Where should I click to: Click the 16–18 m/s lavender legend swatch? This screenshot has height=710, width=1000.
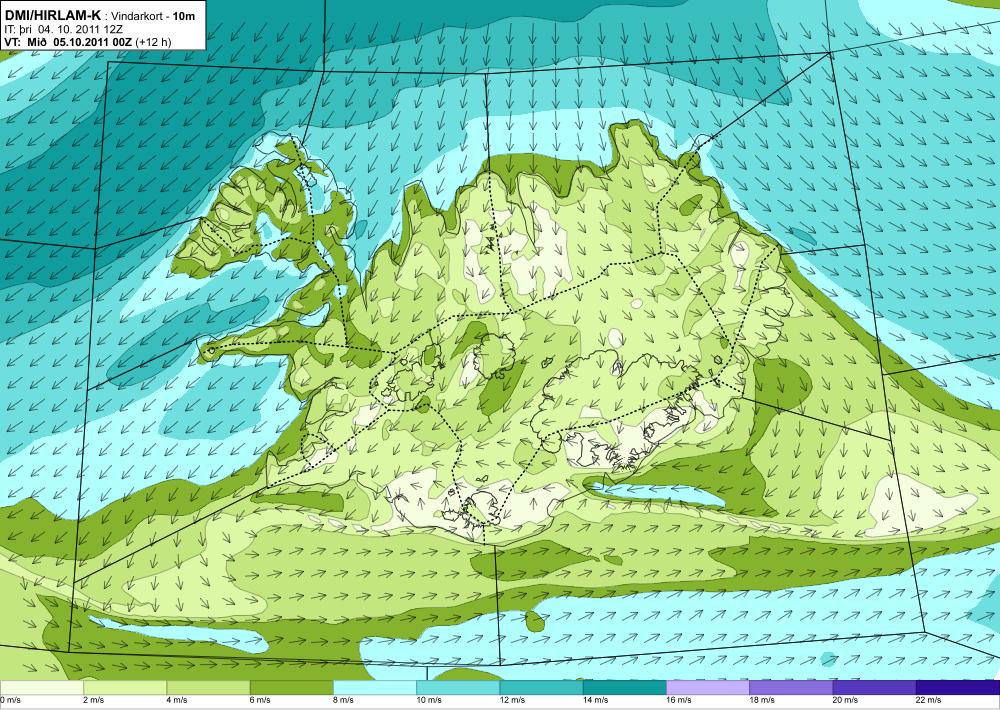[x=708, y=687]
